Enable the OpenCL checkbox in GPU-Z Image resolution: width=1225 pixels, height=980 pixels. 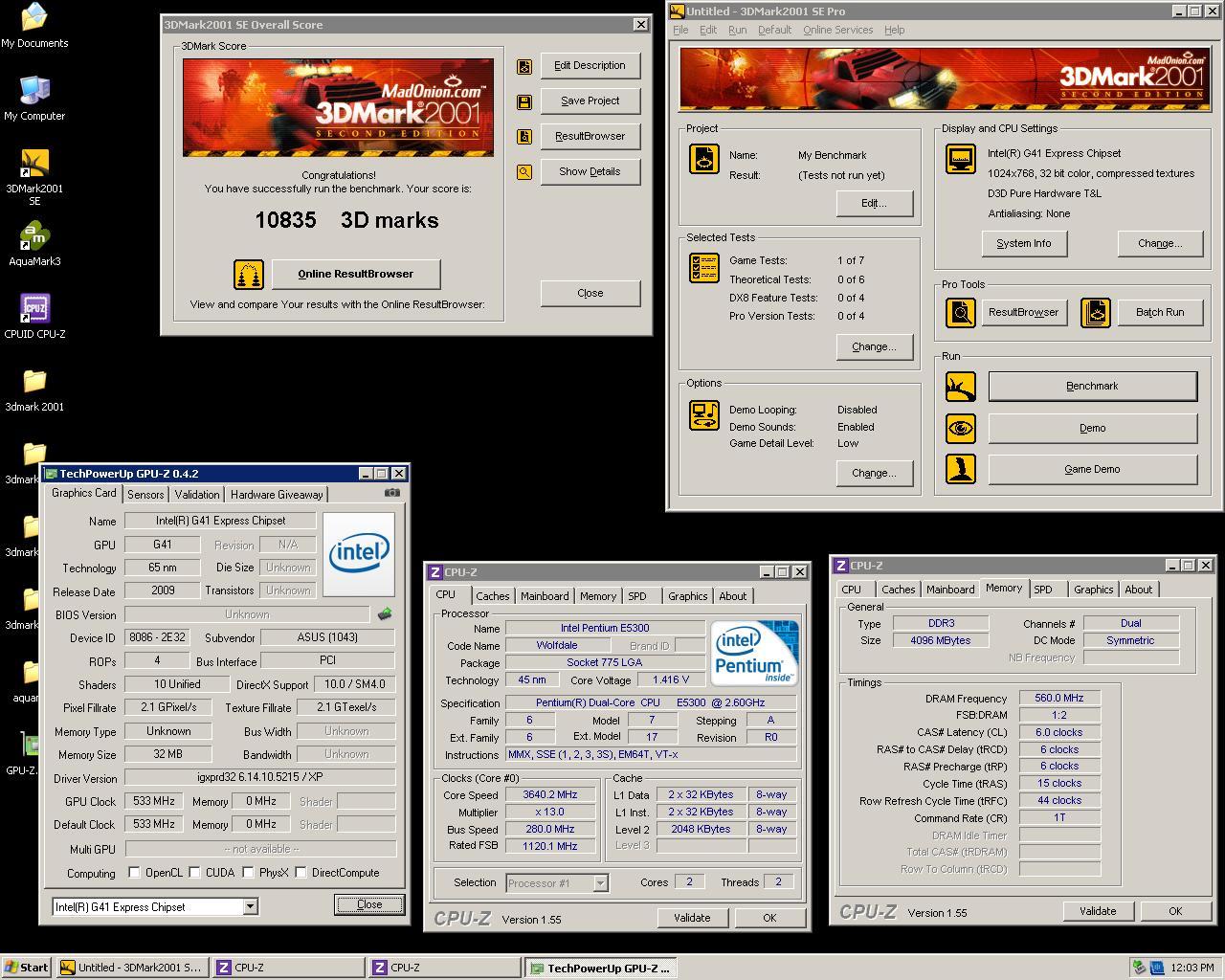point(135,873)
